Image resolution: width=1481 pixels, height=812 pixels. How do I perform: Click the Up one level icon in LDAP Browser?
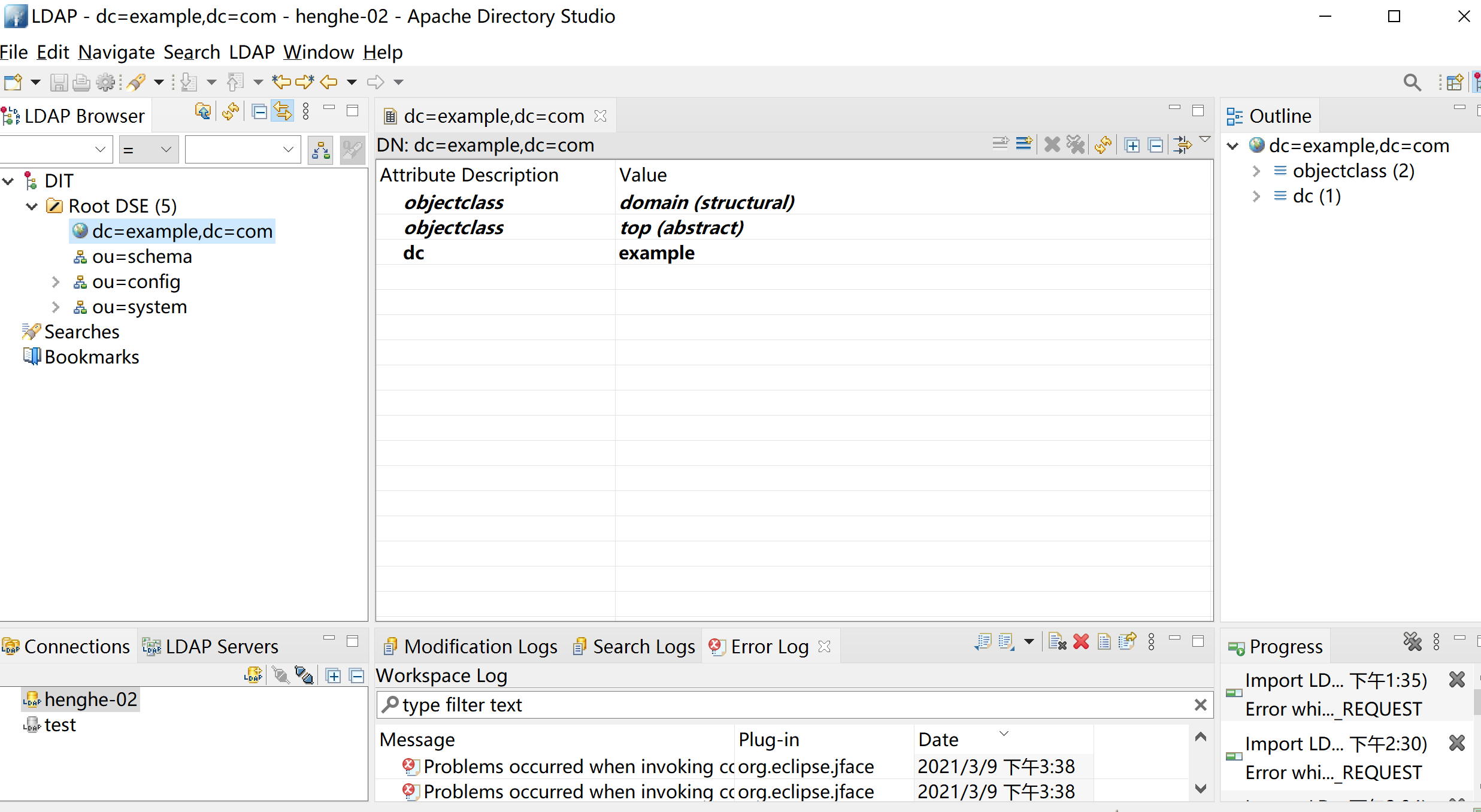click(x=203, y=111)
